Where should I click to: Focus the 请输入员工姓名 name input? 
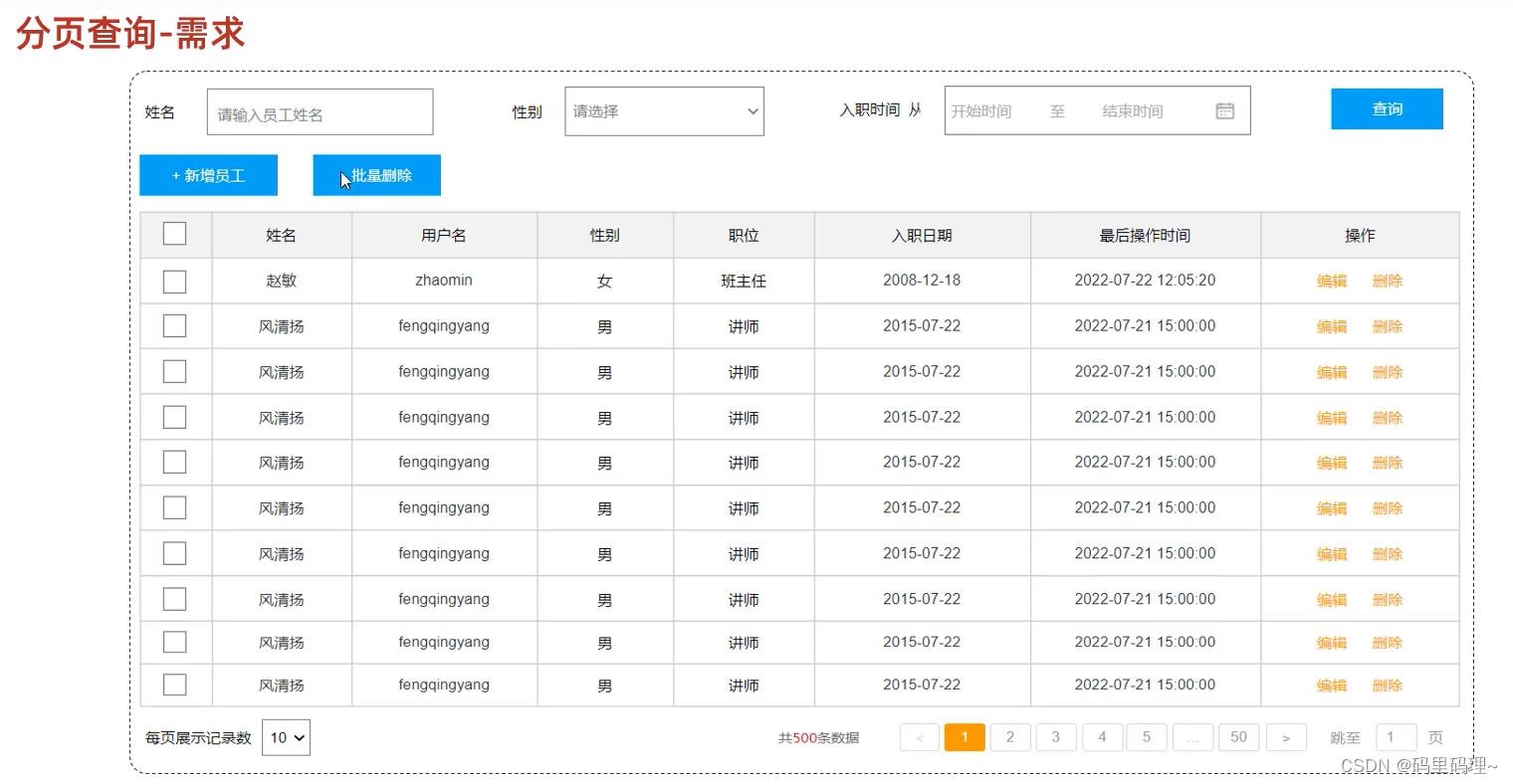[320, 112]
